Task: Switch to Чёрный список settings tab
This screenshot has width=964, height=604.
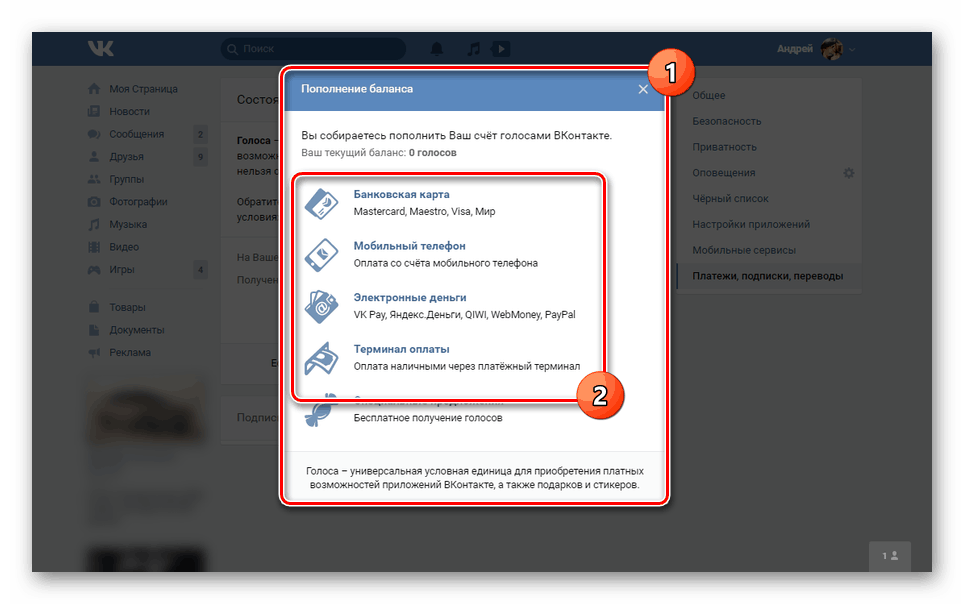Action: [x=730, y=199]
